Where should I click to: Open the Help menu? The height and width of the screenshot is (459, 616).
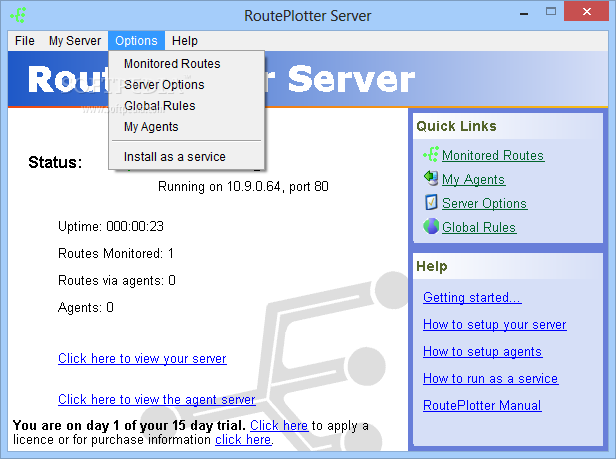pos(185,40)
